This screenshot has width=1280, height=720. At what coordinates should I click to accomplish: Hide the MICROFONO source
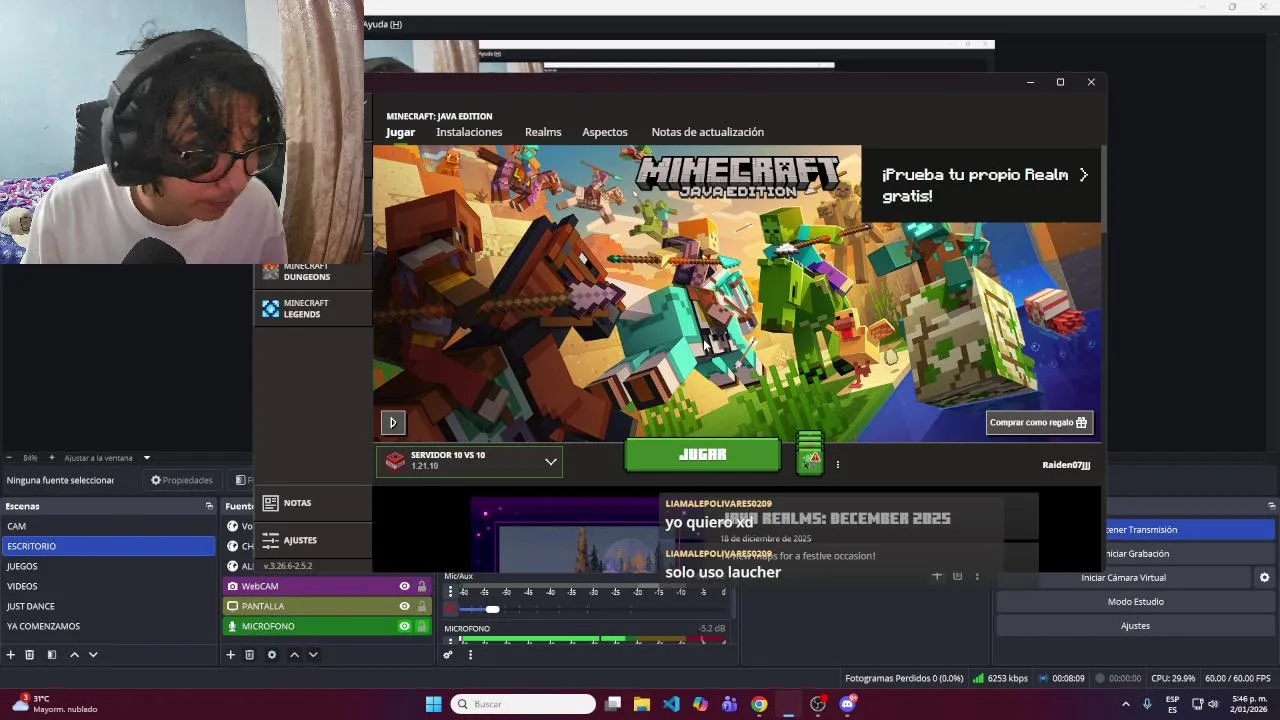[404, 626]
